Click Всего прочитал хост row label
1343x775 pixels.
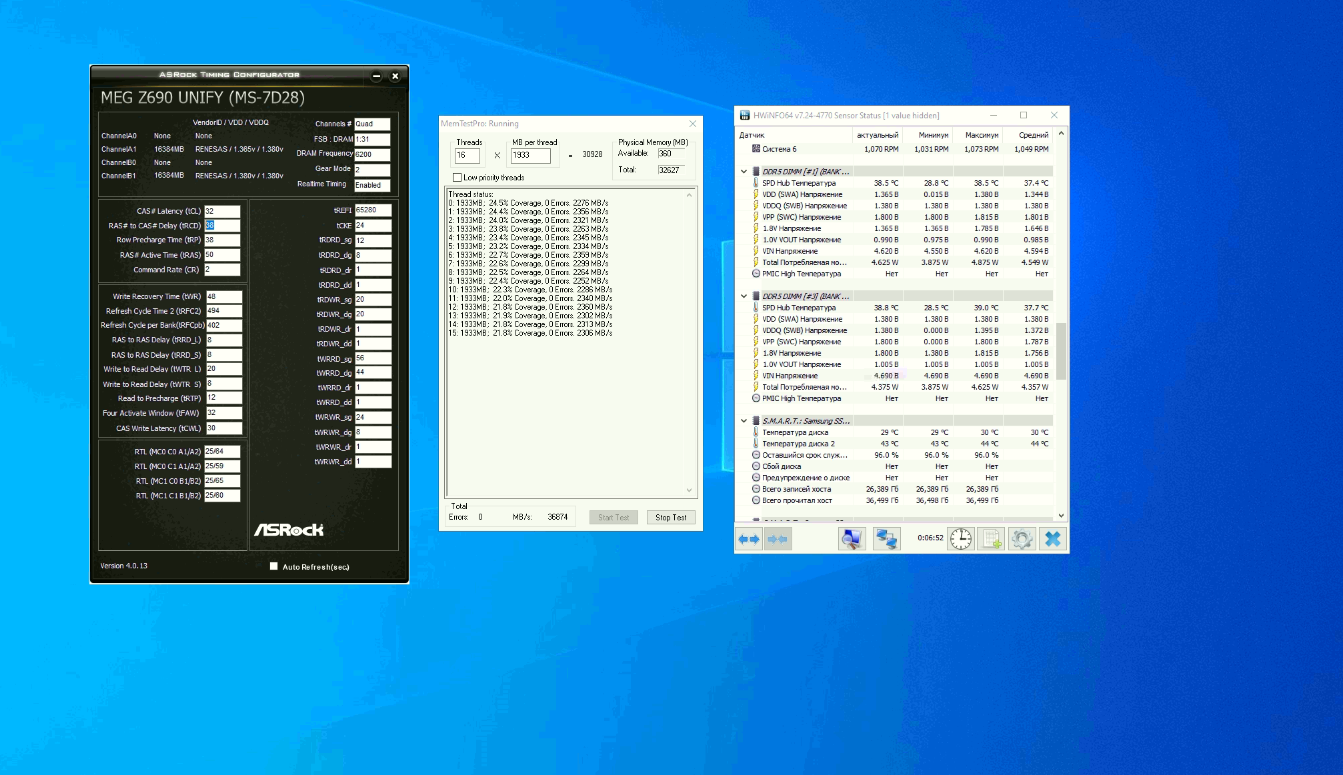click(797, 500)
